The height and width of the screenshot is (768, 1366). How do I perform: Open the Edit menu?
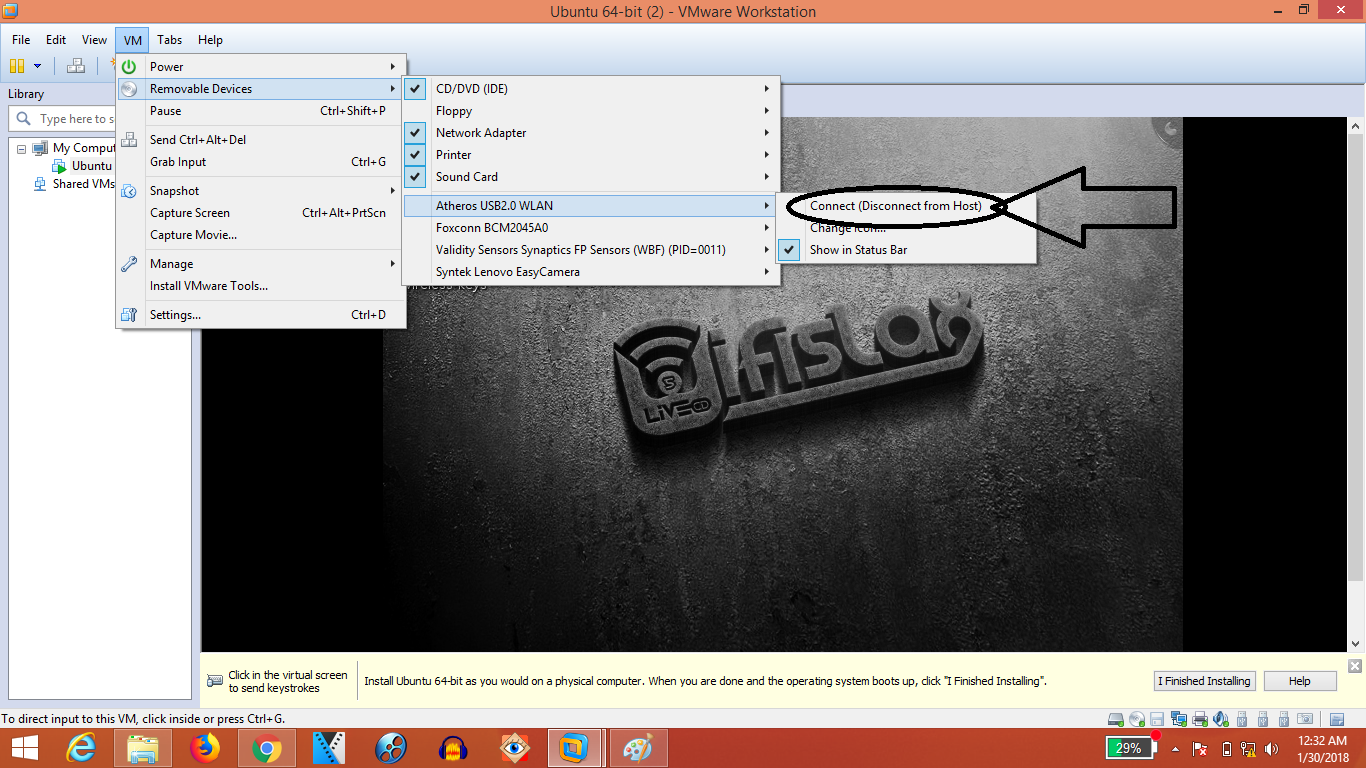click(x=56, y=40)
